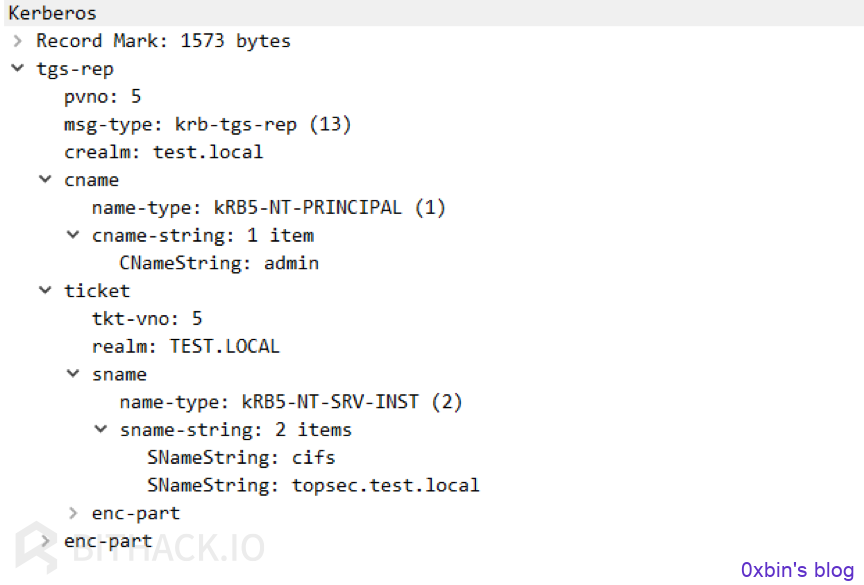The height and width of the screenshot is (585, 864).
Task: Select the crealm: test.local field
Action: click(x=164, y=152)
